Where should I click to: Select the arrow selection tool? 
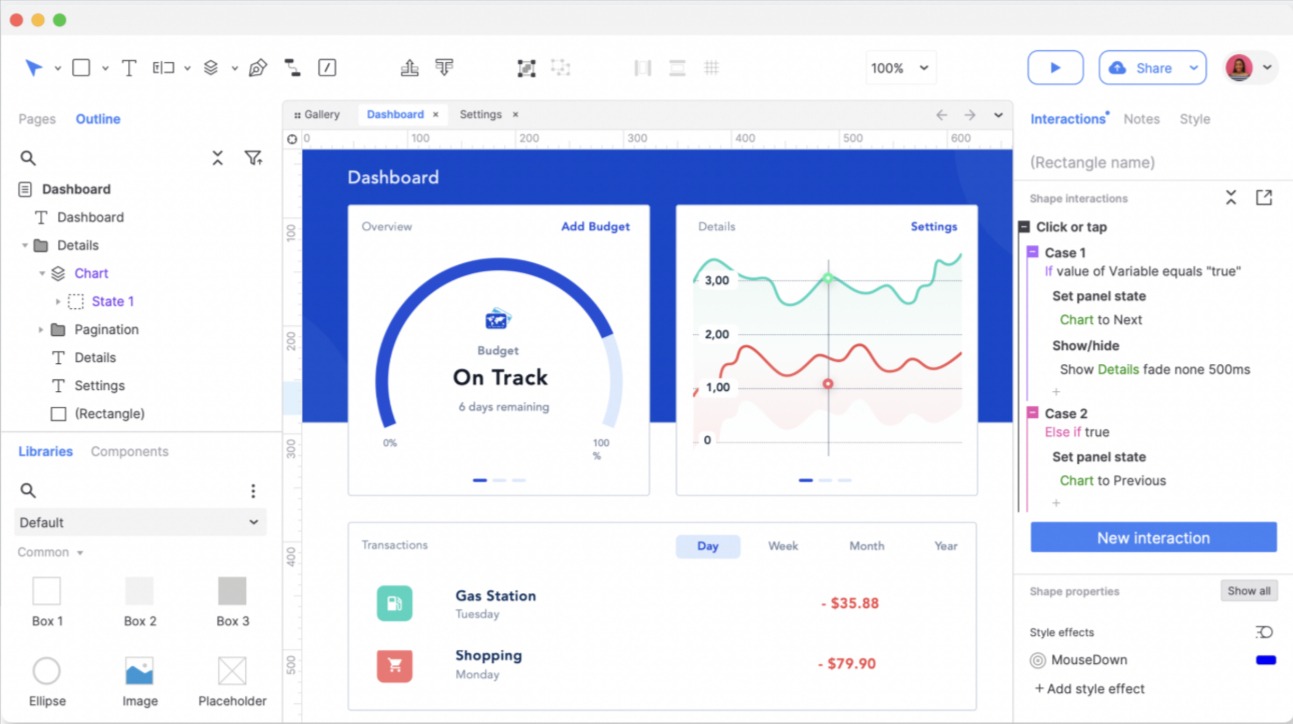click(x=33, y=67)
